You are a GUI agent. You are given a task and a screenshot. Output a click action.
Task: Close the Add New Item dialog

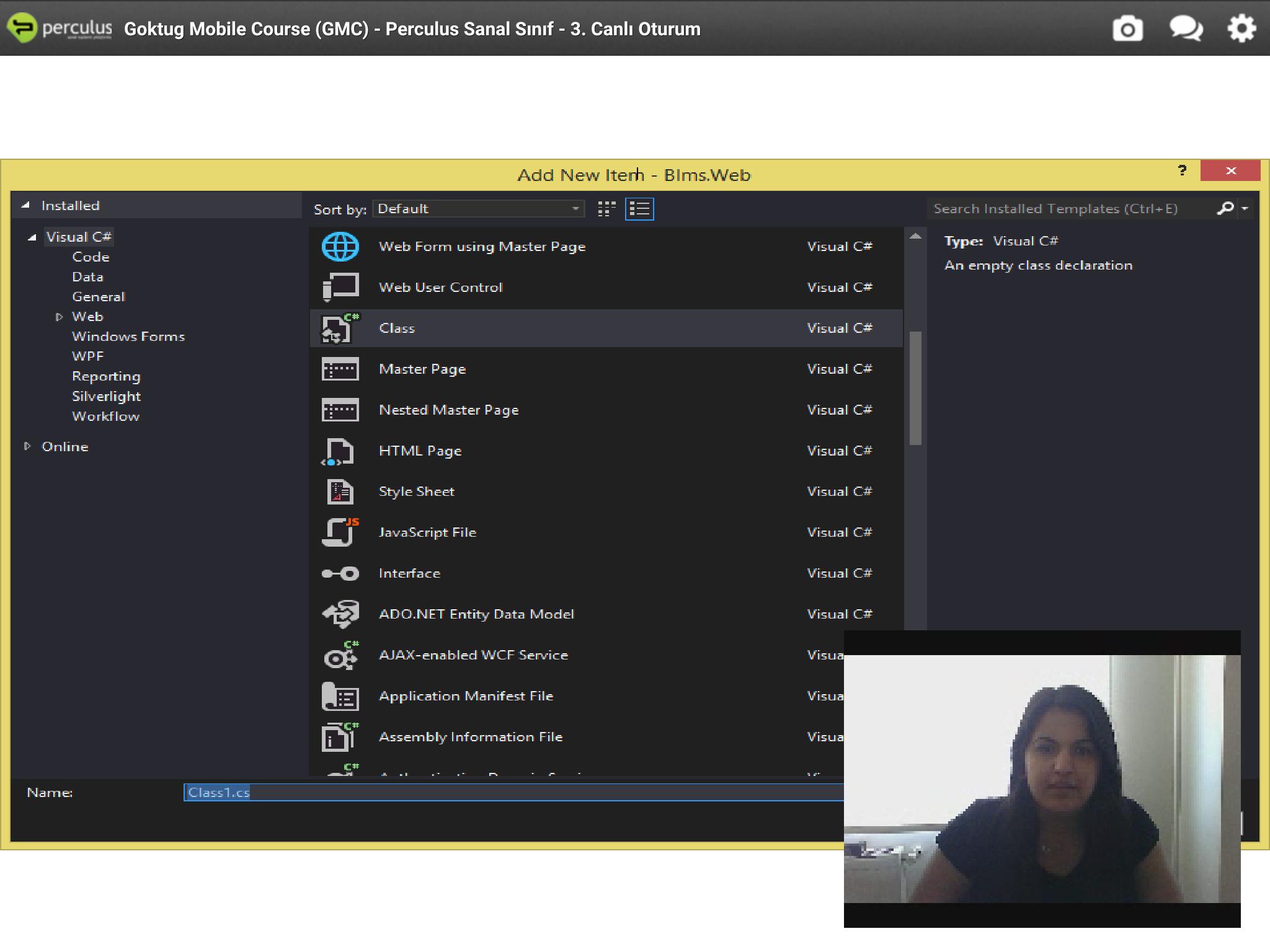tap(1230, 170)
